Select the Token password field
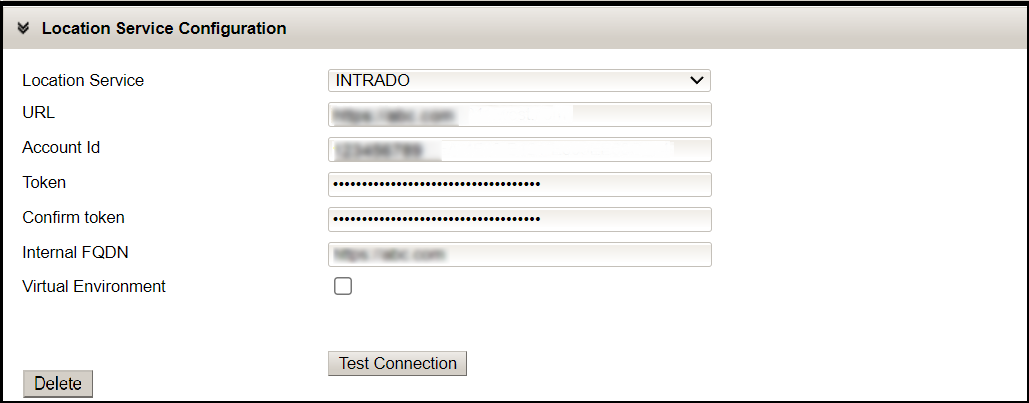This screenshot has width=1029, height=403. coord(519,185)
